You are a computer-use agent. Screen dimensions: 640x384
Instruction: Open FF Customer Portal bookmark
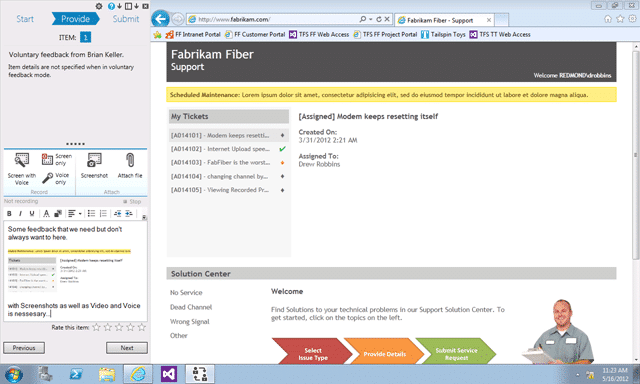click(x=255, y=35)
